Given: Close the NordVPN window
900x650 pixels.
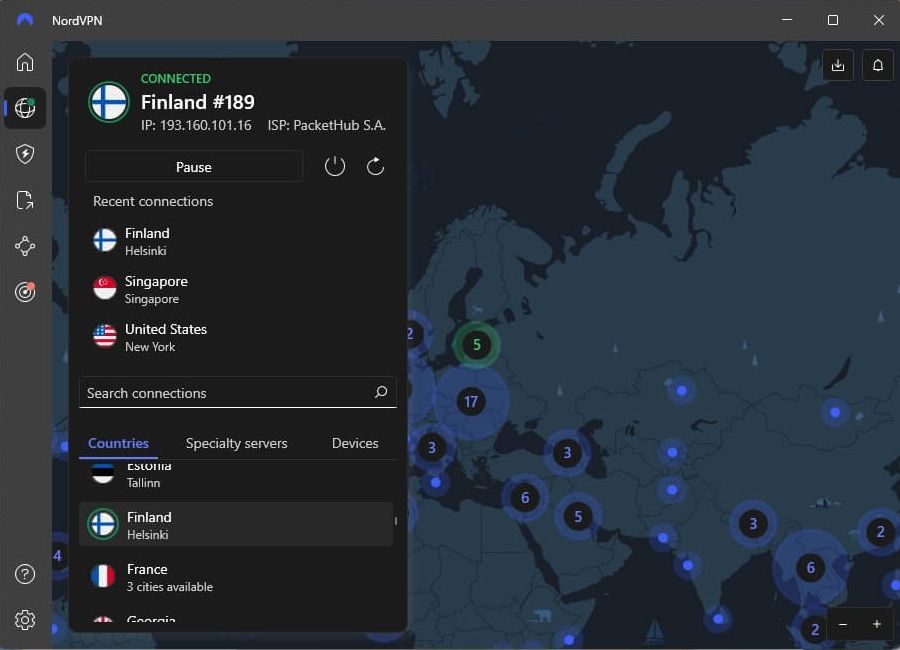Looking at the screenshot, I should point(879,20).
